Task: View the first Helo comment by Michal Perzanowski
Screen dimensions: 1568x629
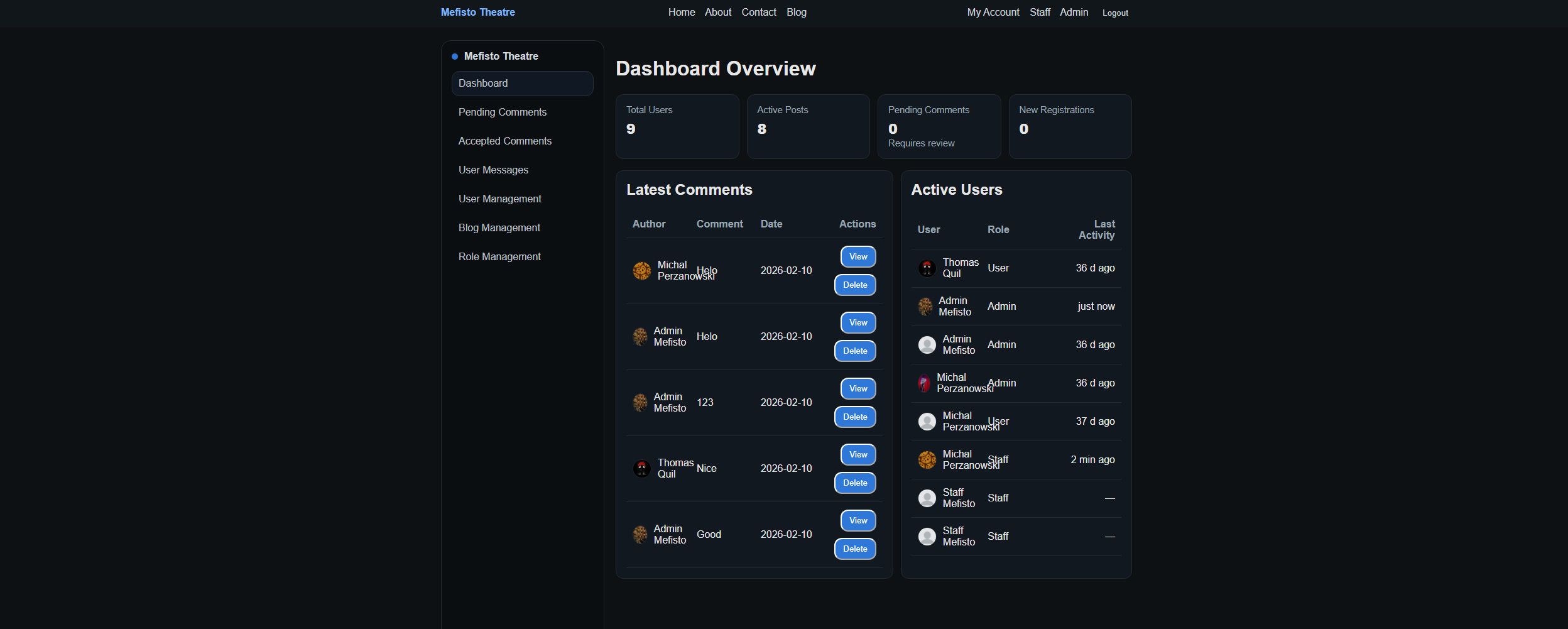Action: coord(857,256)
